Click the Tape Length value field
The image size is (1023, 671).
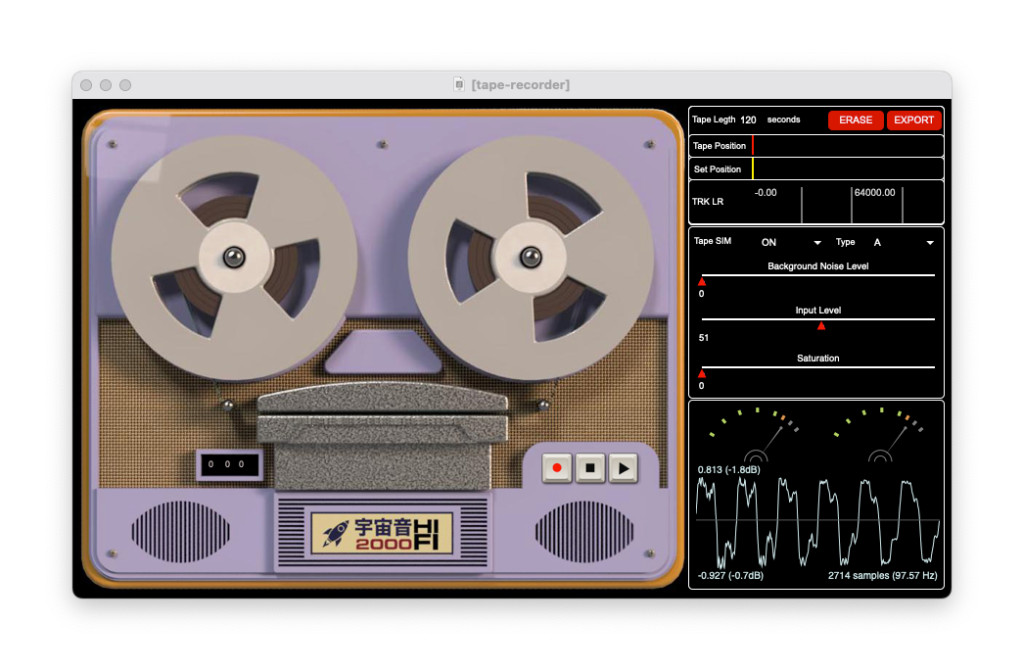pyautogui.click(x=748, y=120)
